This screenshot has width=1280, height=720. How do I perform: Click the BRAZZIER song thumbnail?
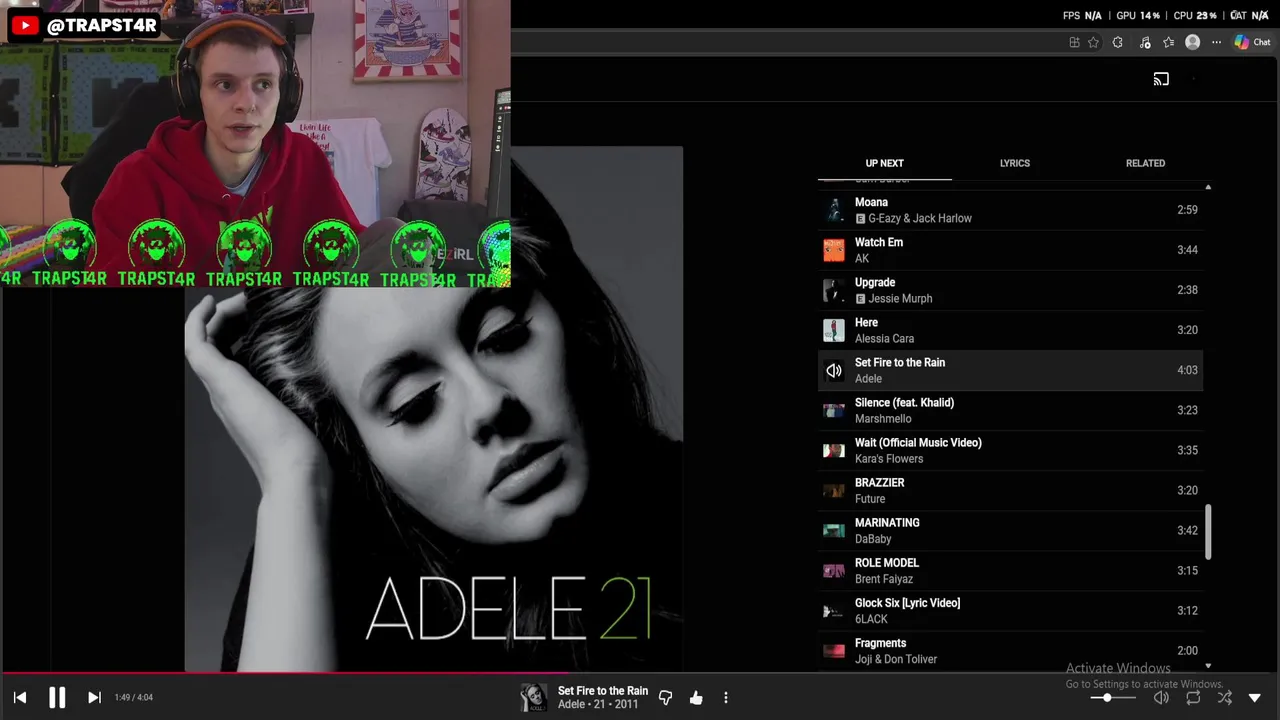[833, 490]
